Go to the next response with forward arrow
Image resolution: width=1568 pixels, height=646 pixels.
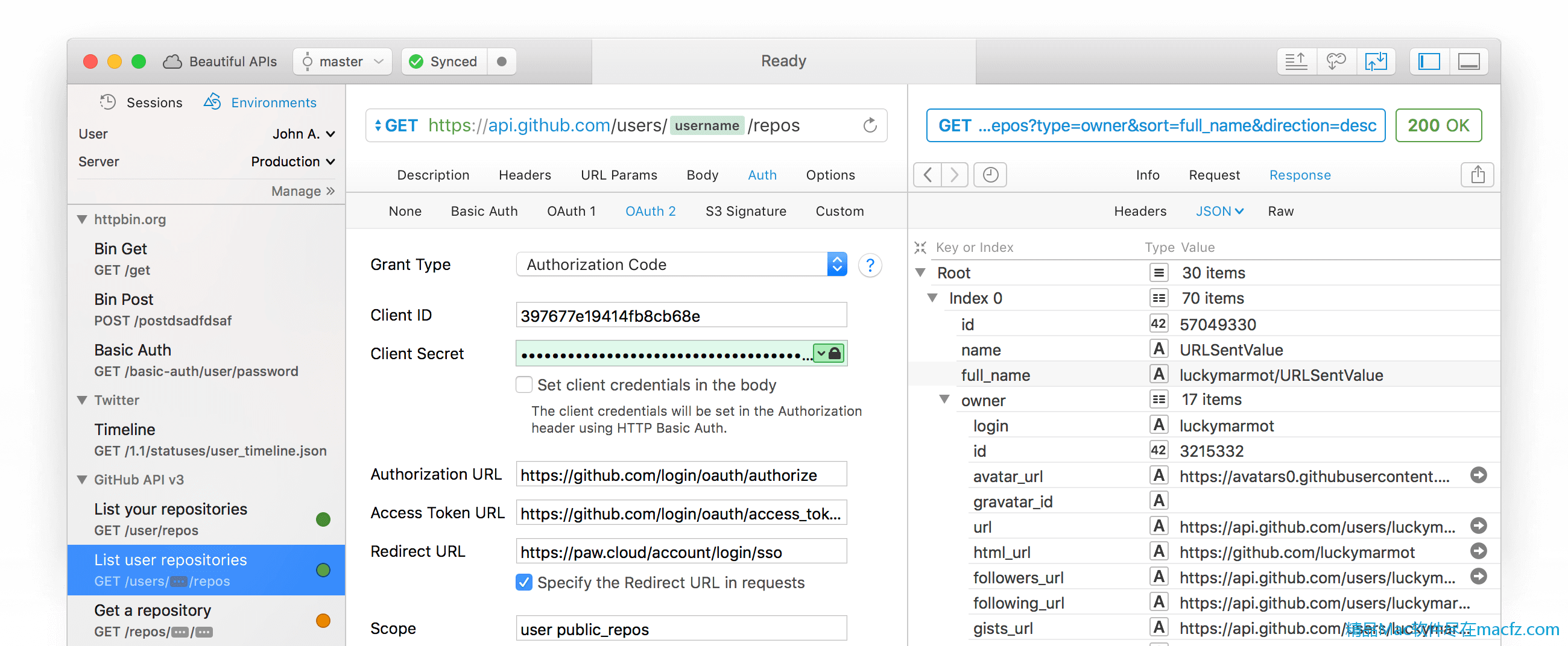955,175
